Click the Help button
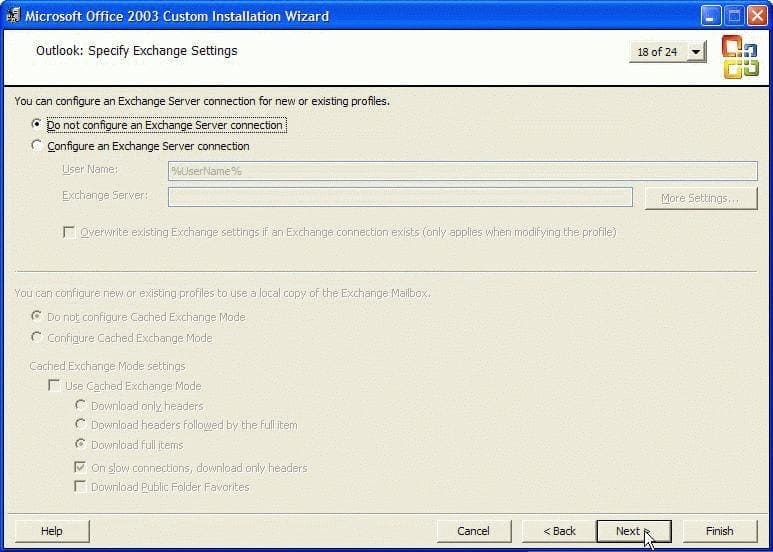 52,531
